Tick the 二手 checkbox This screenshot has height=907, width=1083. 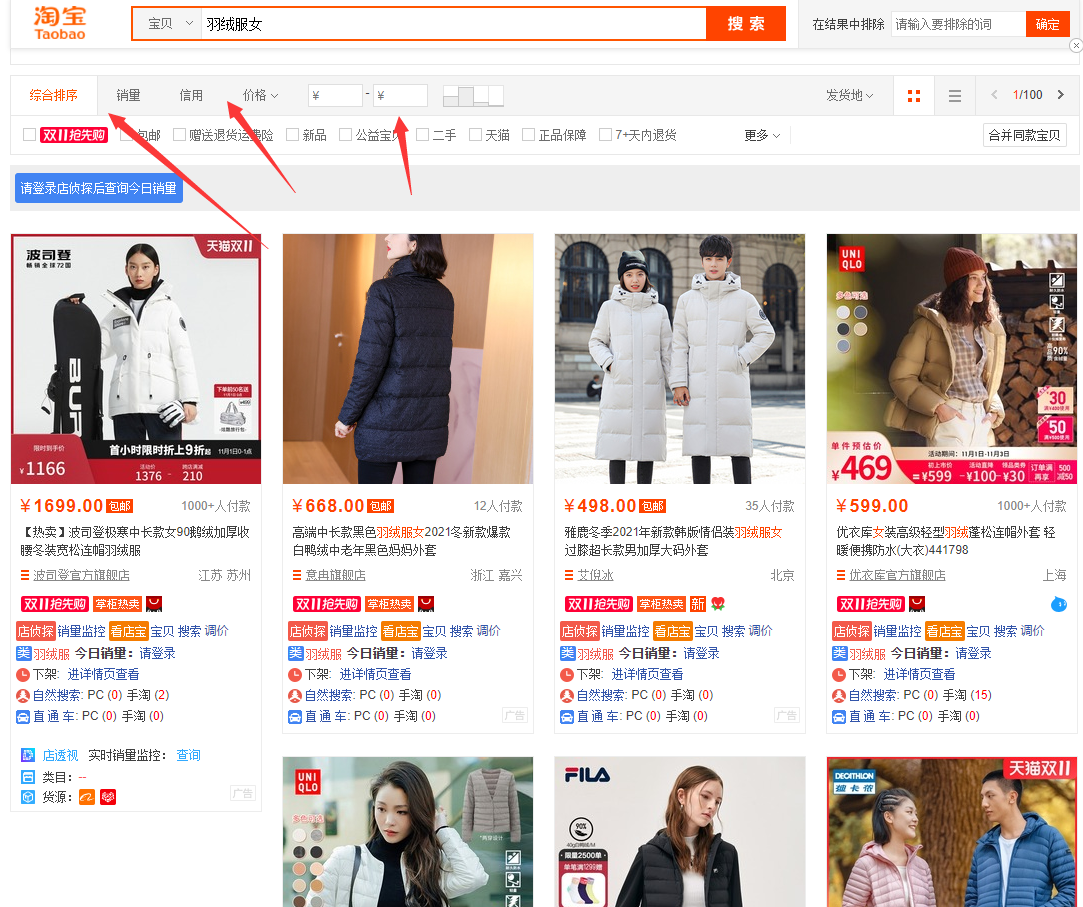tap(423, 135)
